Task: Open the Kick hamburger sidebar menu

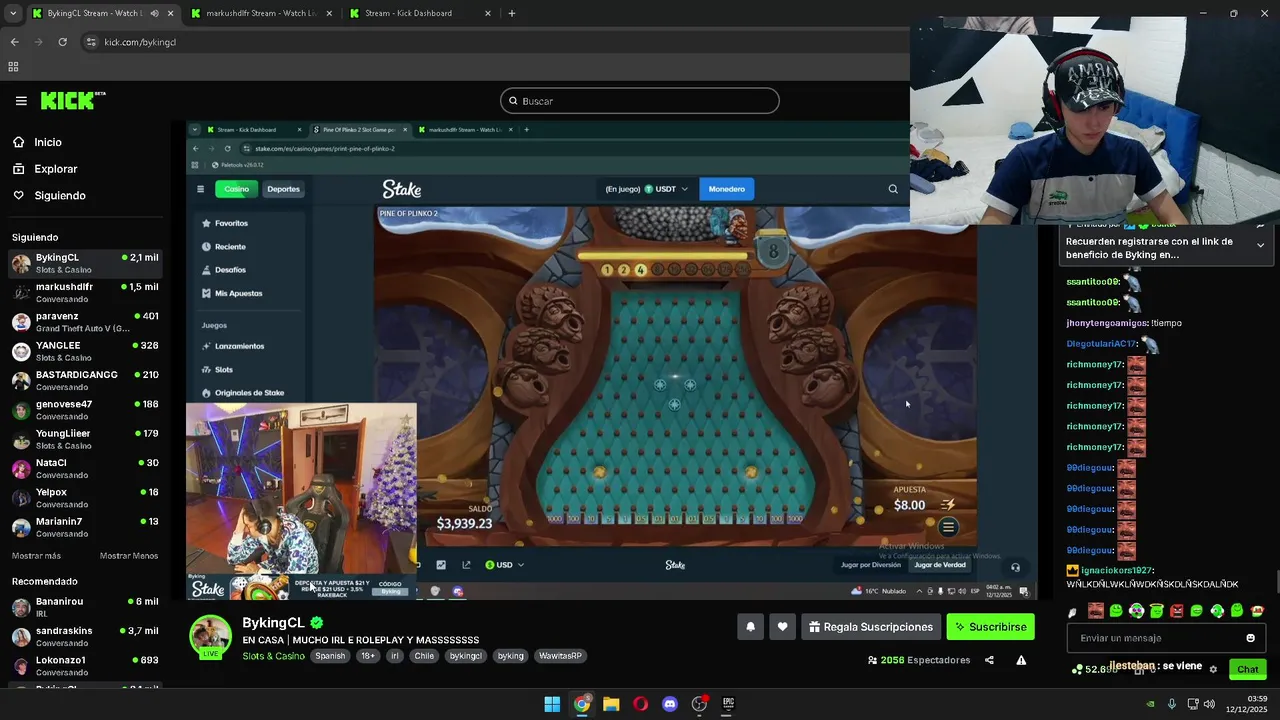Action: 21,101
